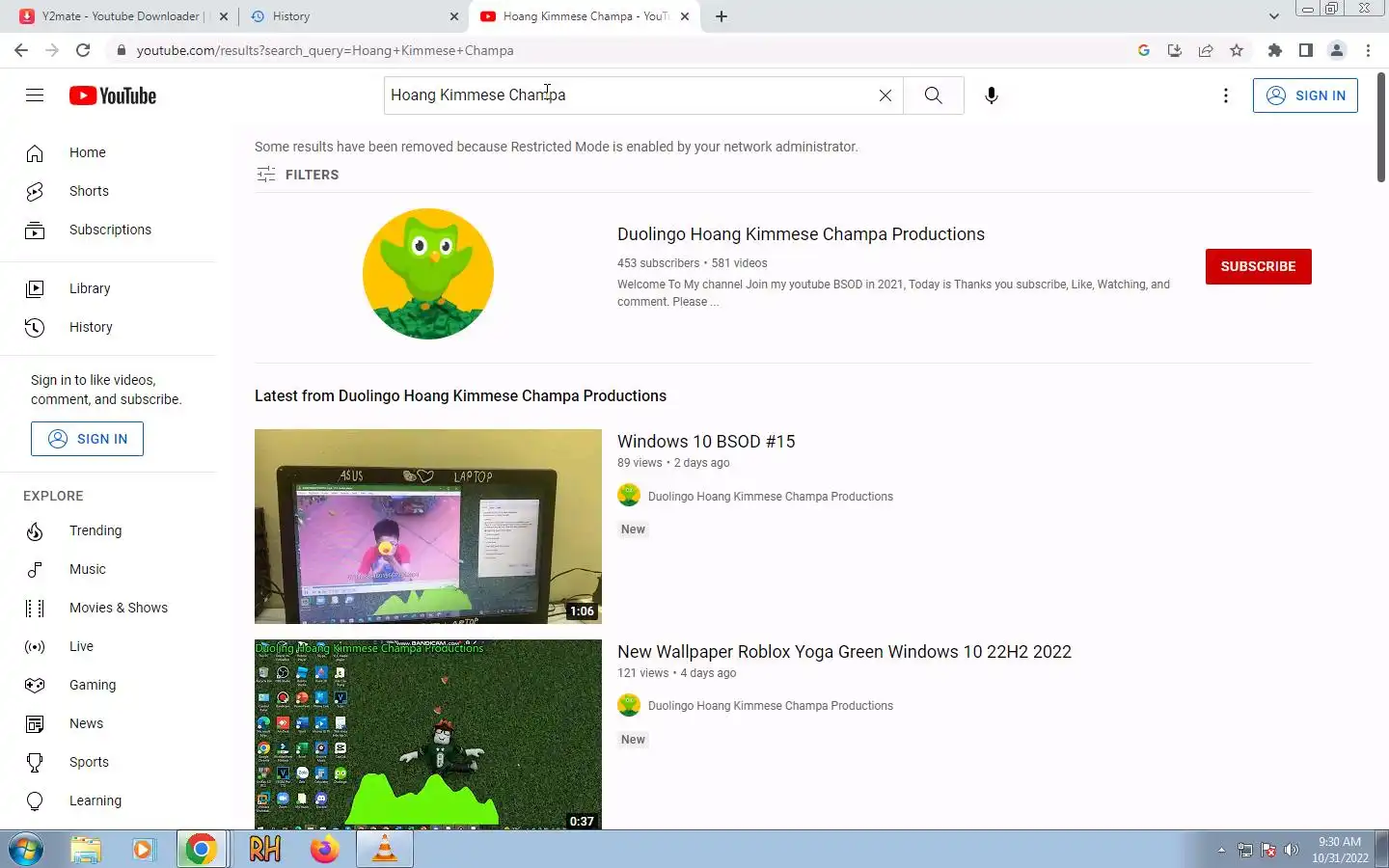Image resolution: width=1389 pixels, height=868 pixels.
Task: Toggle the Chrome side panel
Action: click(x=1306, y=50)
